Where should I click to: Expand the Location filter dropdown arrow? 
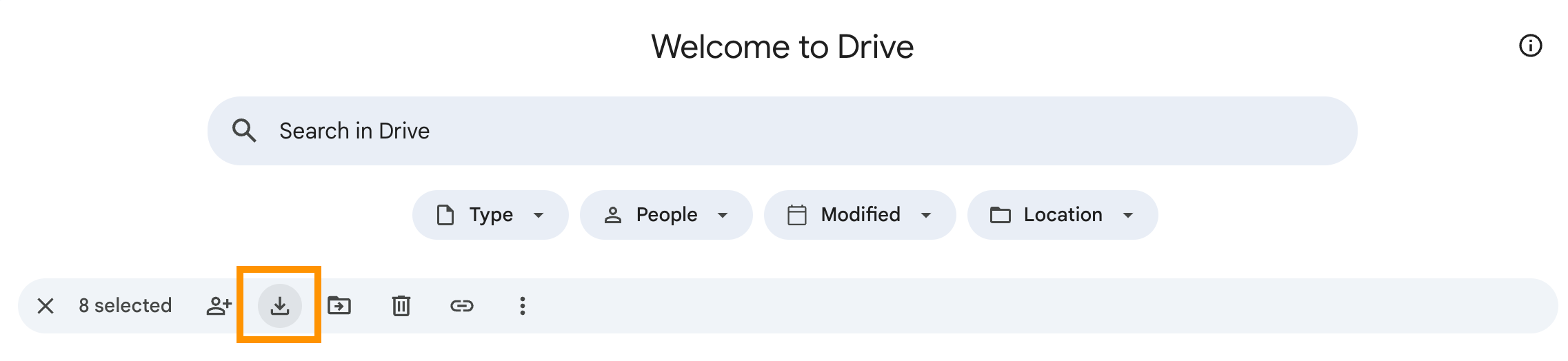click(1128, 215)
